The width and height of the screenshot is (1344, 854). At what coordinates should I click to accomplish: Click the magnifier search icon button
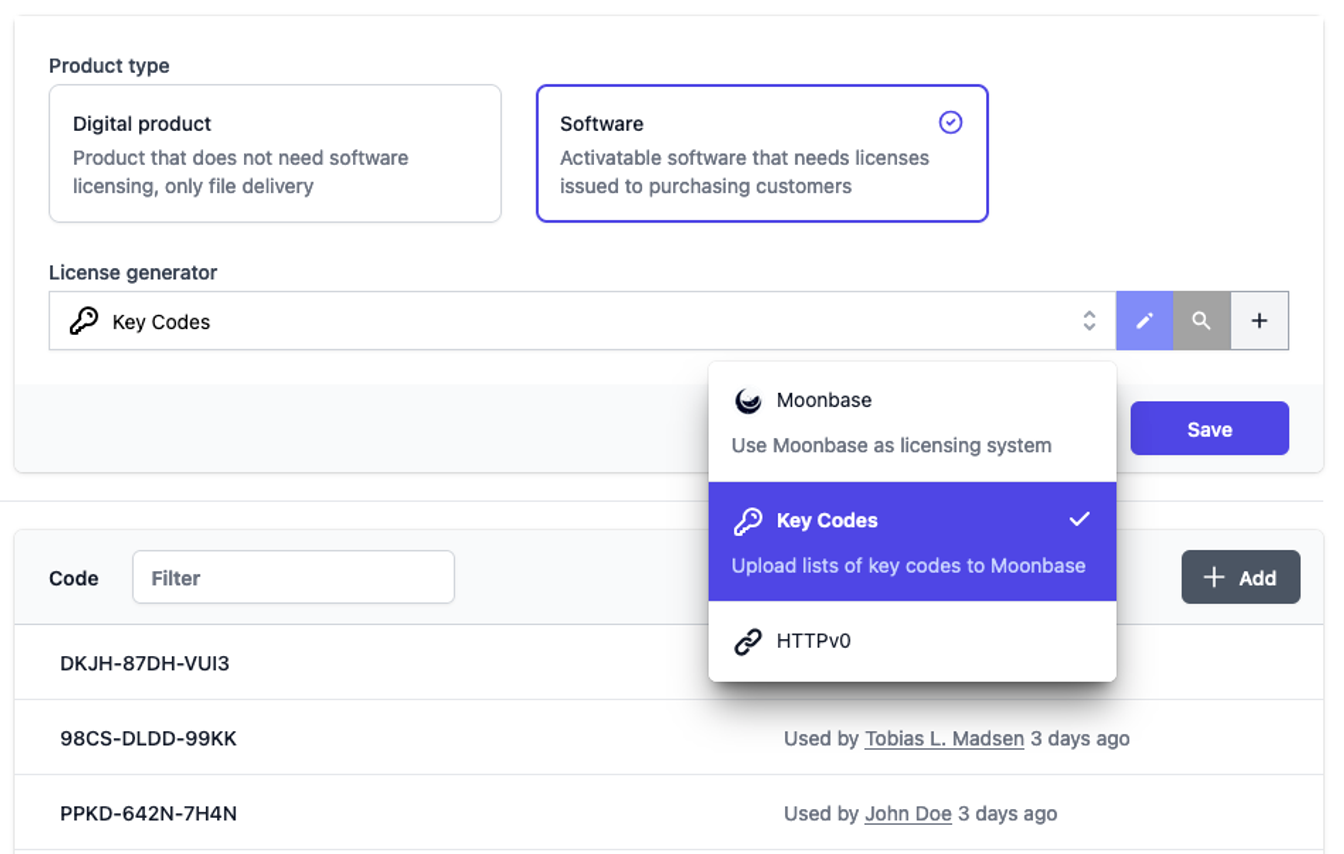coord(1201,321)
